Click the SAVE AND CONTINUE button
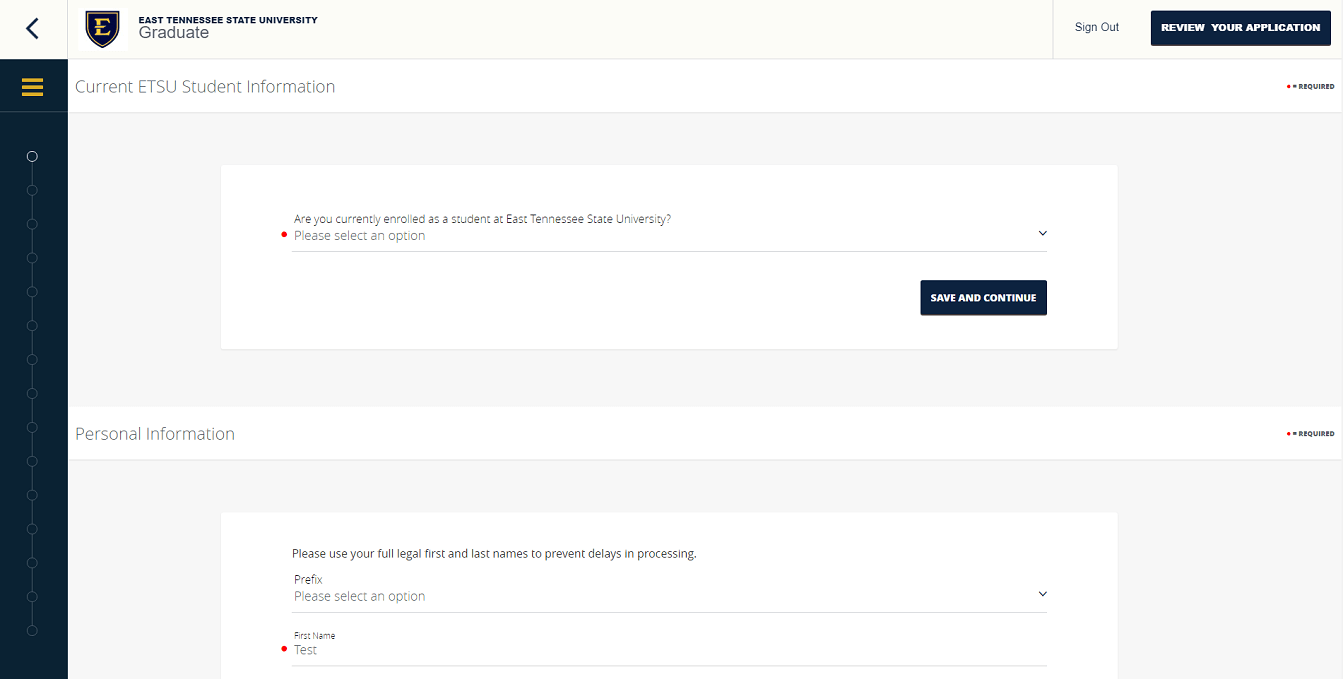This screenshot has width=1343, height=679. 983,297
